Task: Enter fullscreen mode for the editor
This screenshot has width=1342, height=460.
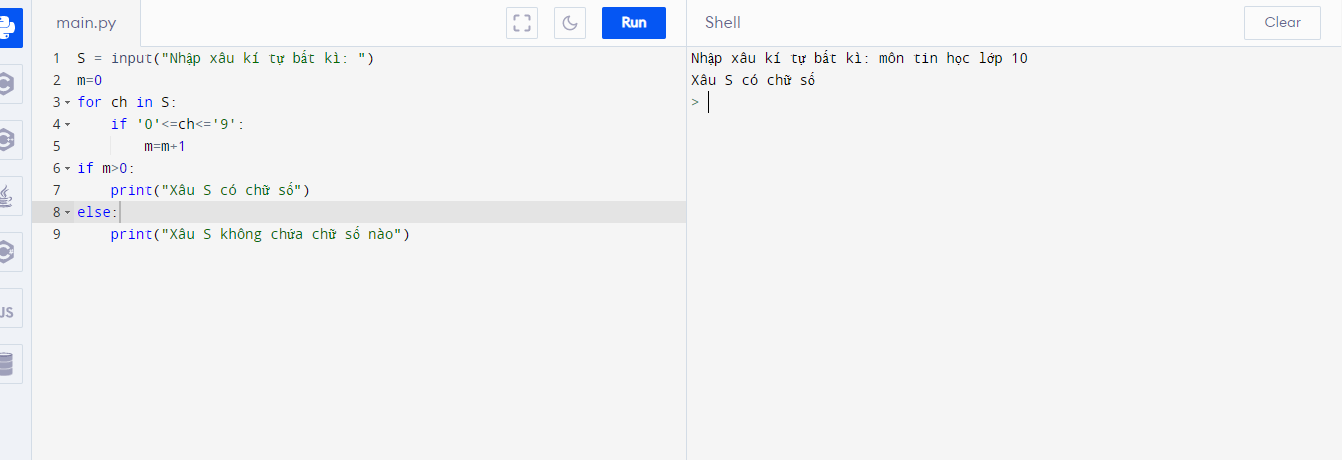Action: [x=522, y=23]
